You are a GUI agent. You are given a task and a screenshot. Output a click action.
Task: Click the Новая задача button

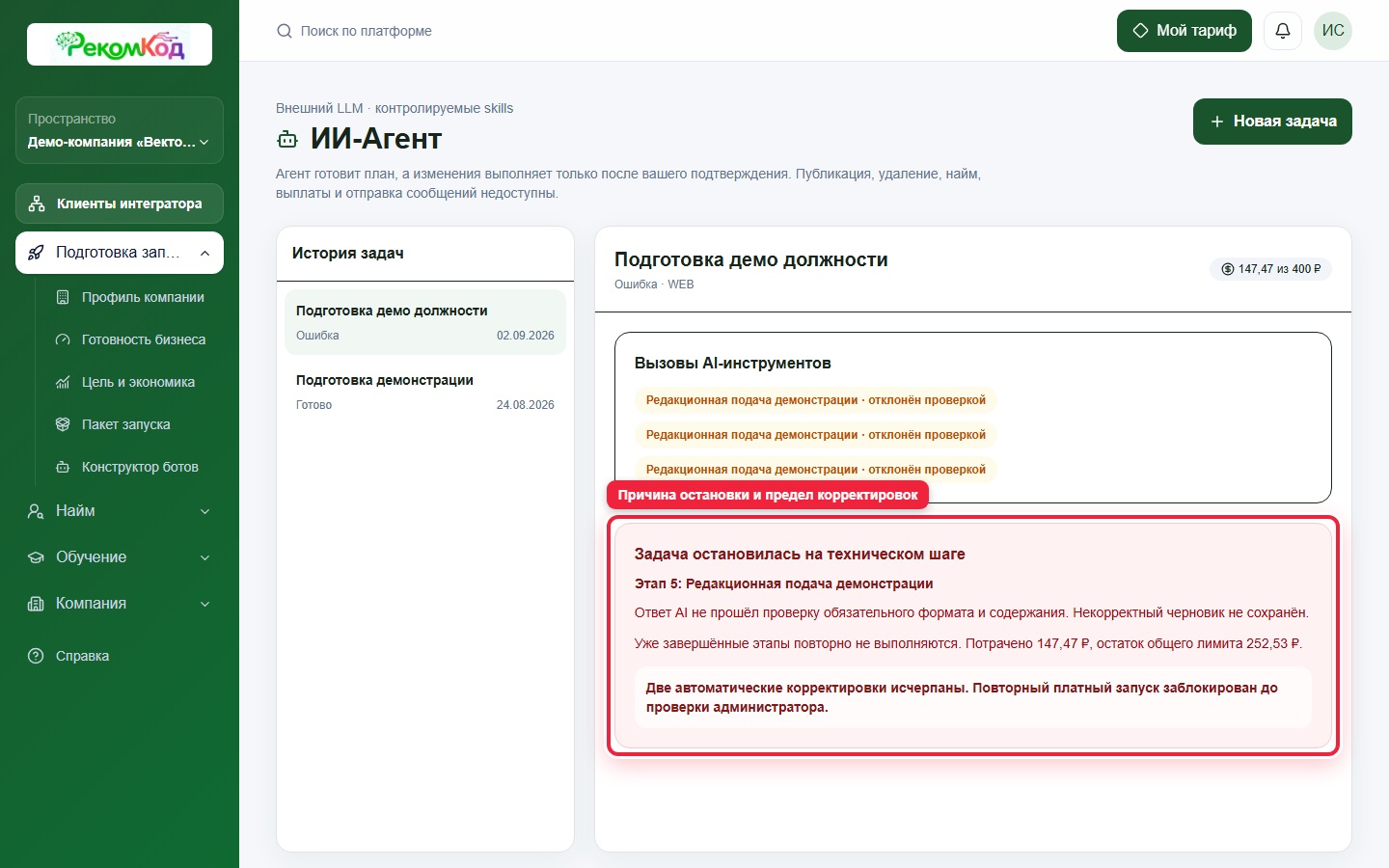(1272, 122)
